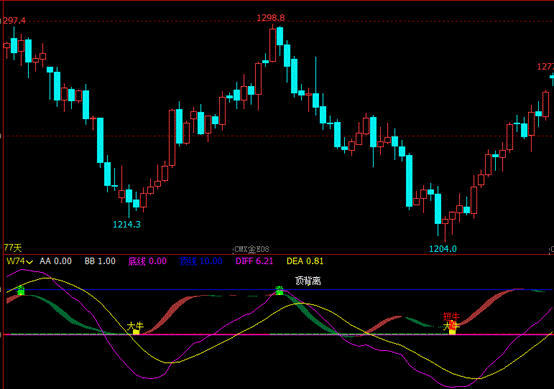Select the DEA 0.81 readout
This screenshot has width=554, height=389.
pyautogui.click(x=305, y=261)
